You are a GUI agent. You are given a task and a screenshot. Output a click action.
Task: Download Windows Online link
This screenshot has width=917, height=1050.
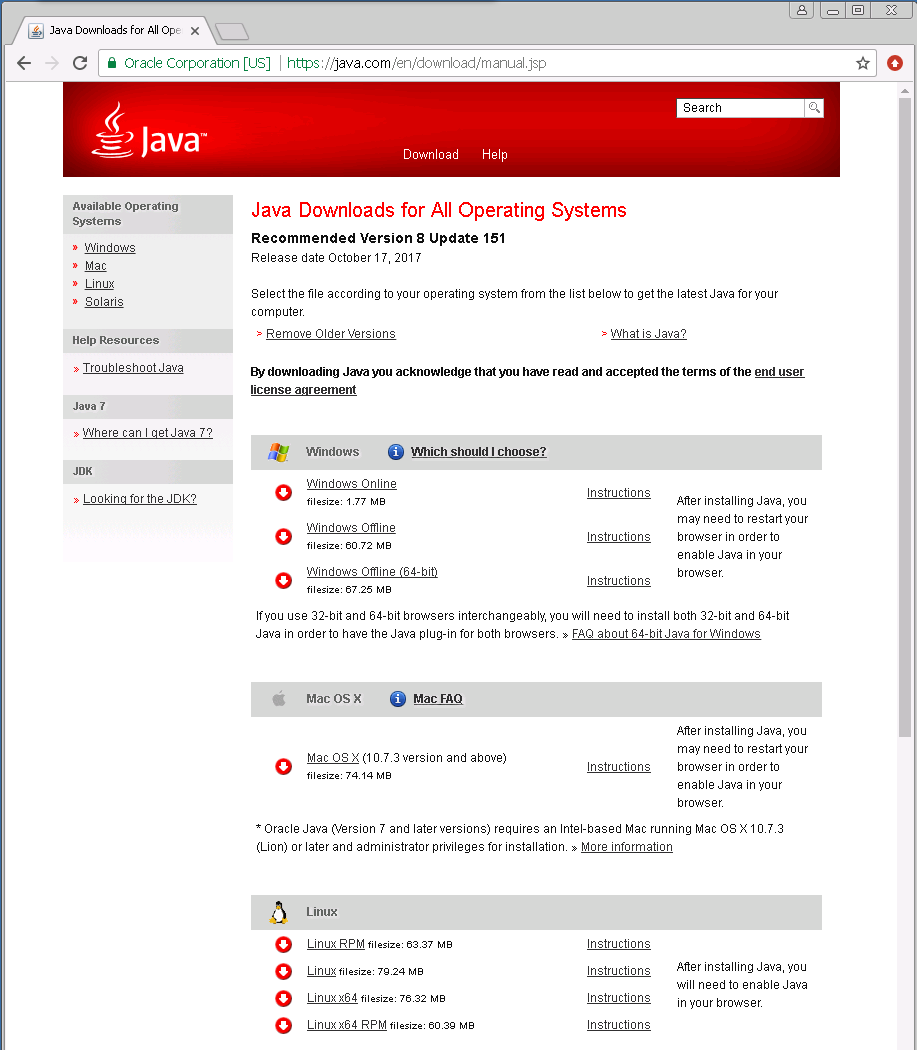coord(351,483)
